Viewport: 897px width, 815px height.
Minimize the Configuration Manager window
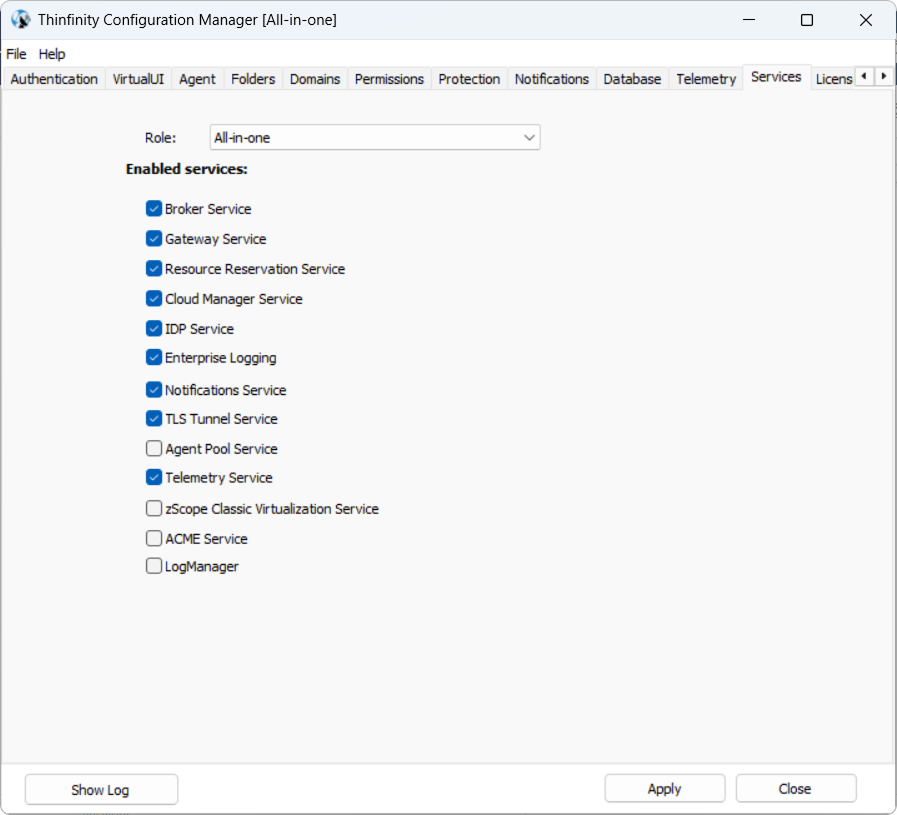coord(749,20)
